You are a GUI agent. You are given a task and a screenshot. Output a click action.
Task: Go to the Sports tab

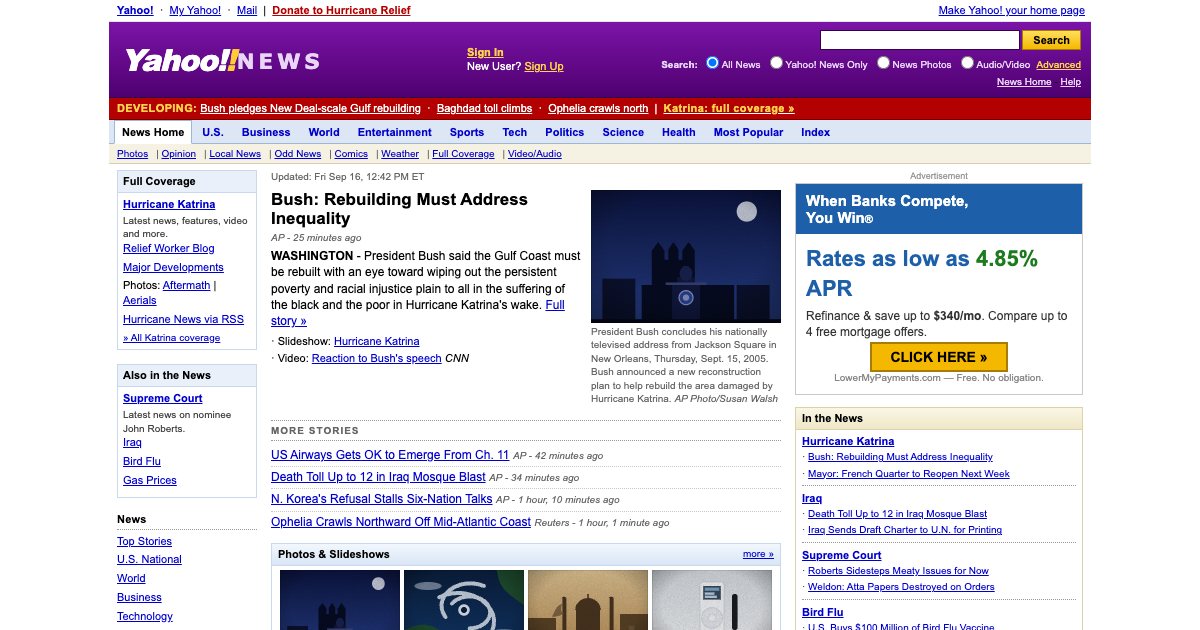click(467, 132)
